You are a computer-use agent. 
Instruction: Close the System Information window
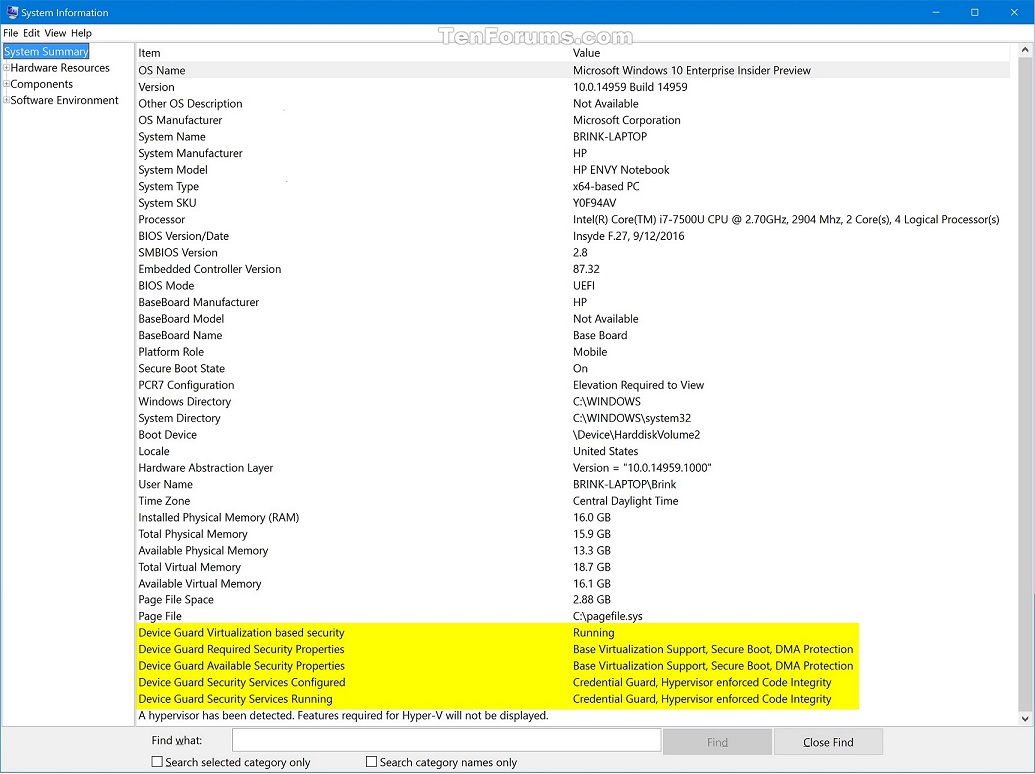tap(1015, 12)
